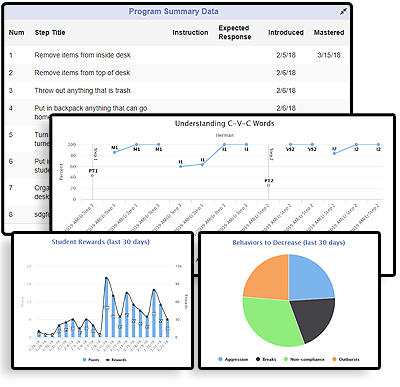The height and width of the screenshot is (387, 400).
Task: Click the "Student Rewards (last 30 days)" title
Action: pos(100,242)
